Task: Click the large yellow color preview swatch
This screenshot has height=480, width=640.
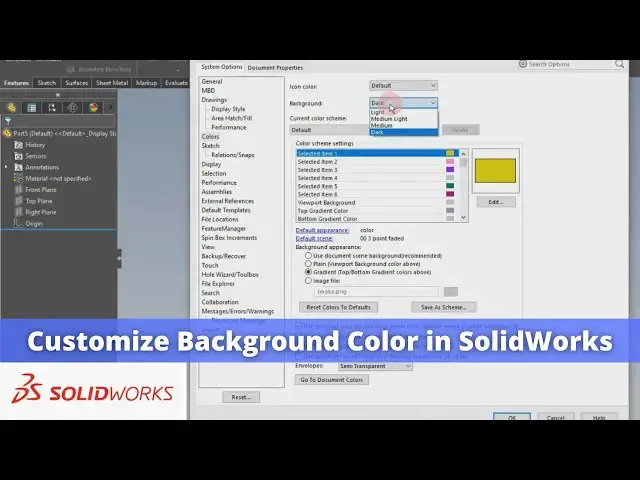Action: pos(495,171)
